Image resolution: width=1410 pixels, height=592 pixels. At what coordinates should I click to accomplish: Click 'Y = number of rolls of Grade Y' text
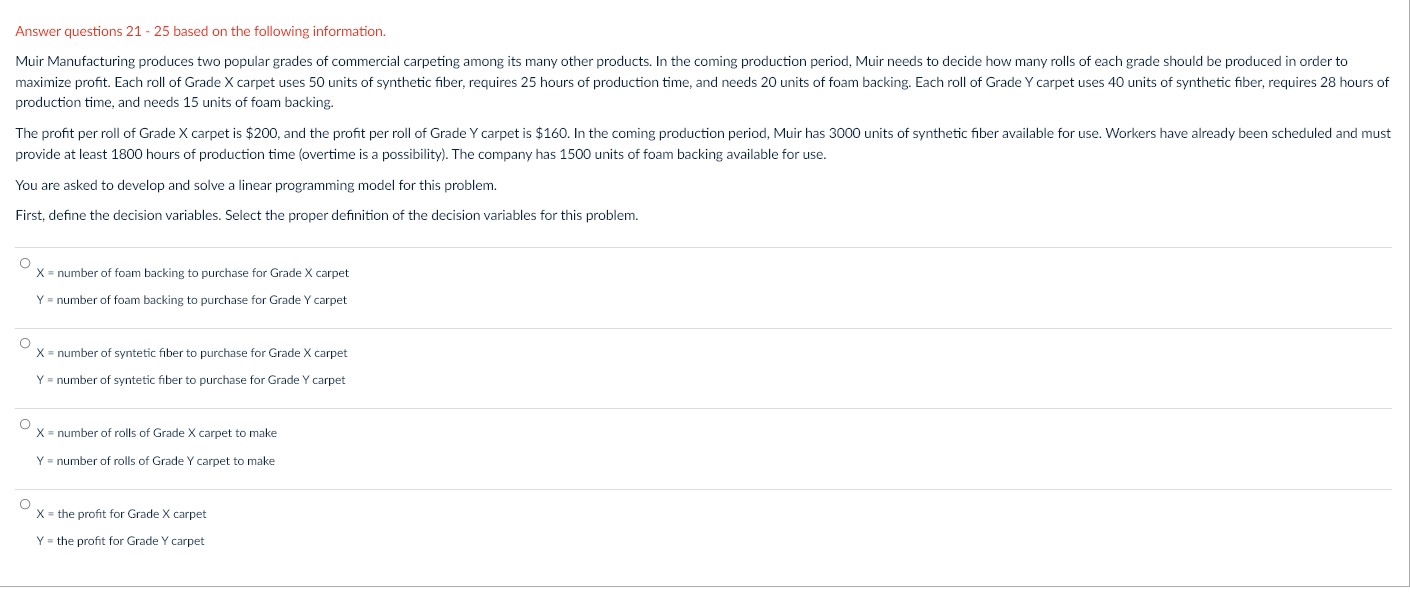click(155, 461)
